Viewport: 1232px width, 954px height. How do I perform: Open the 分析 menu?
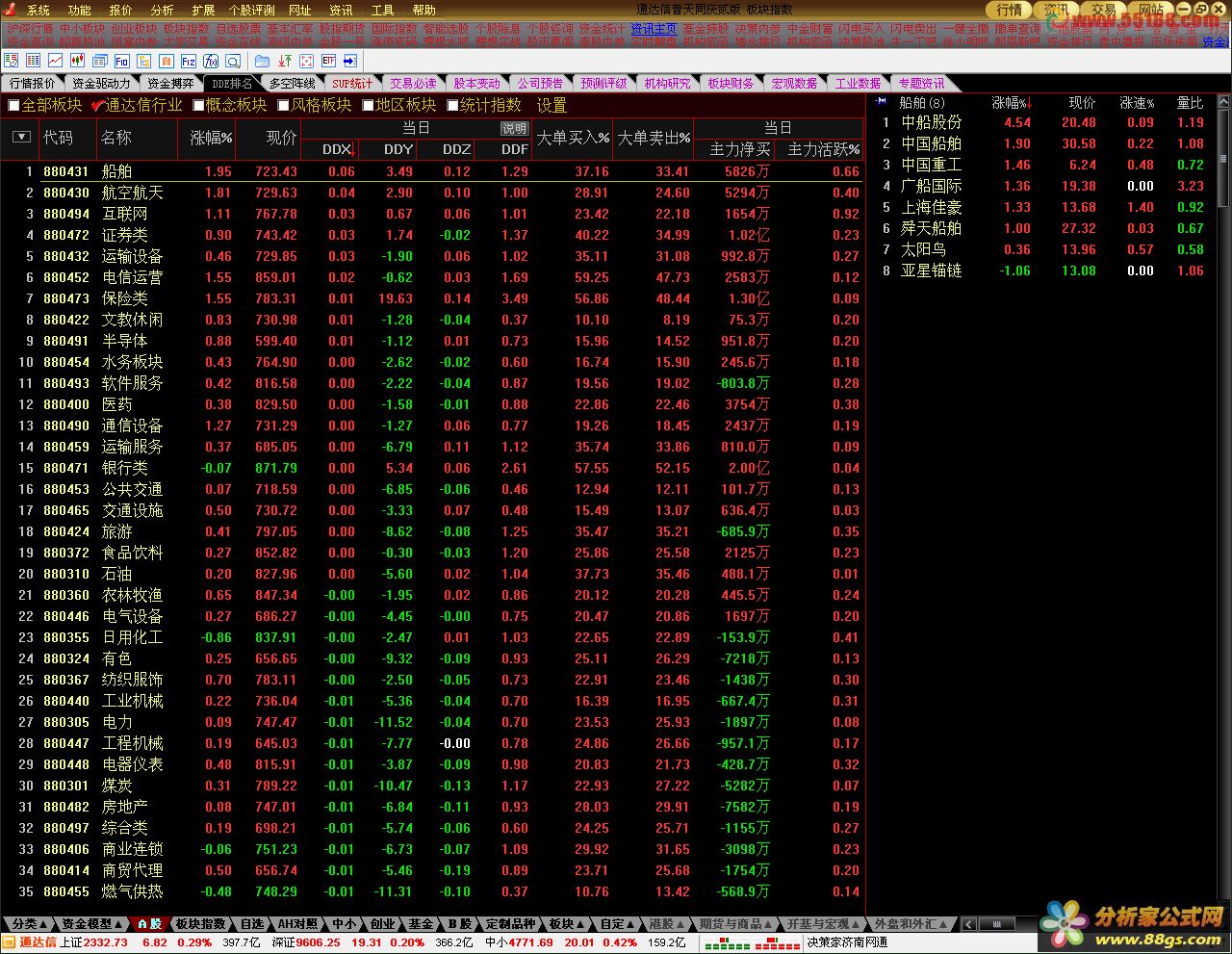pos(162,11)
